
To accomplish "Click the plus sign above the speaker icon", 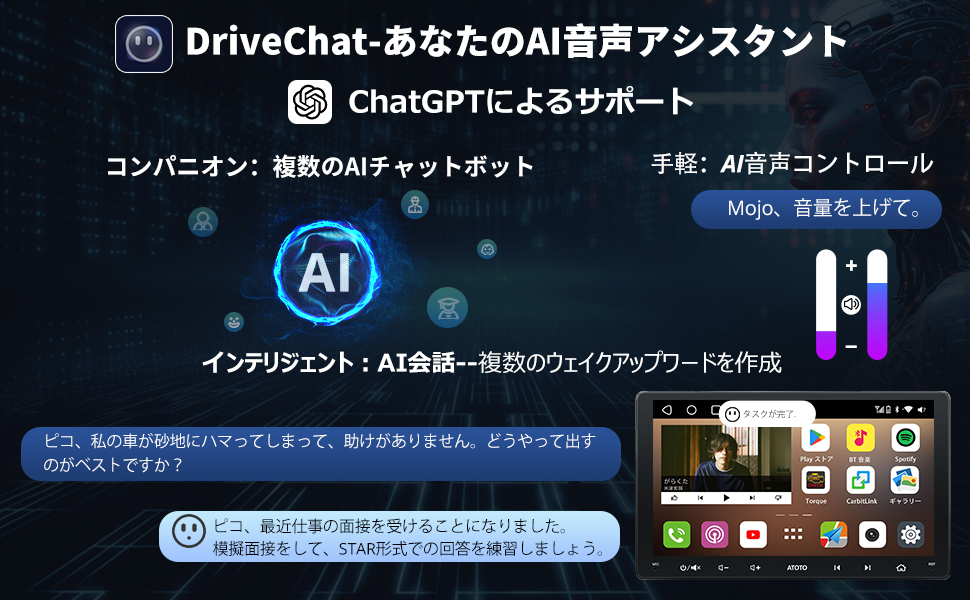I will coord(851,265).
